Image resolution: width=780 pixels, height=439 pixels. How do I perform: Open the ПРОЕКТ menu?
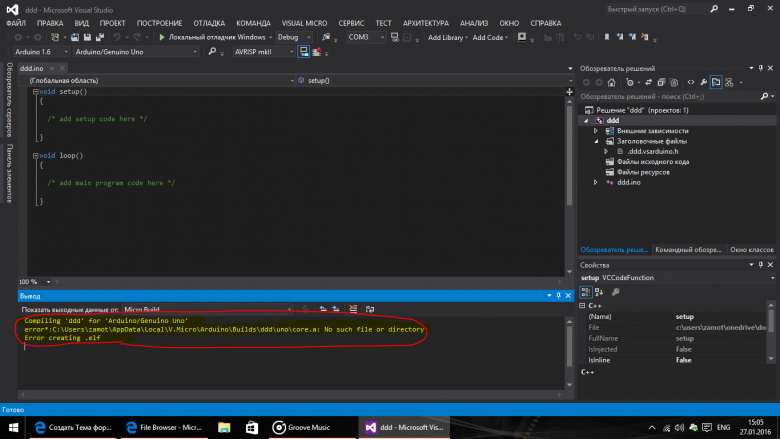click(112, 23)
